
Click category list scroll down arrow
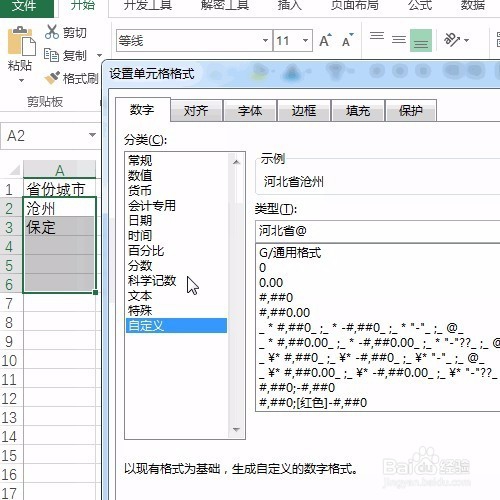pyautogui.click(x=236, y=429)
